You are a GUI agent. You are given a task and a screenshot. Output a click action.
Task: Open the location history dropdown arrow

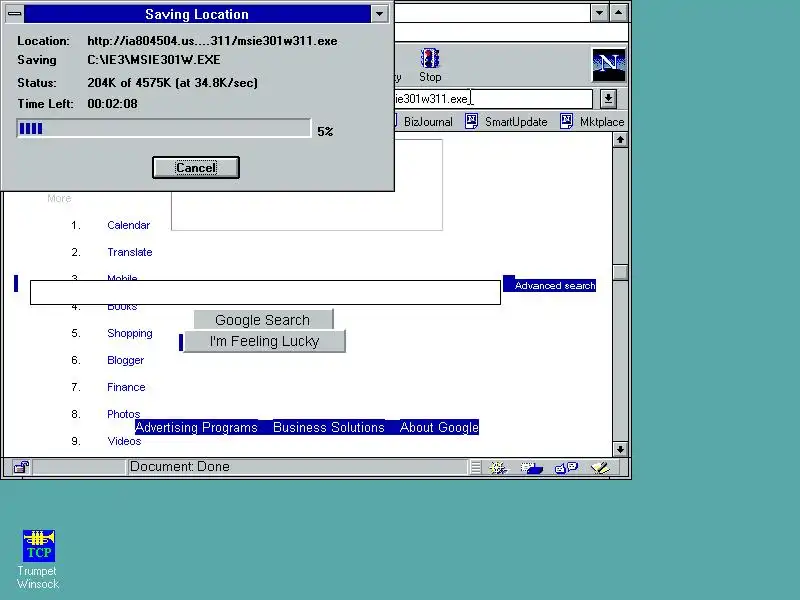(x=608, y=99)
